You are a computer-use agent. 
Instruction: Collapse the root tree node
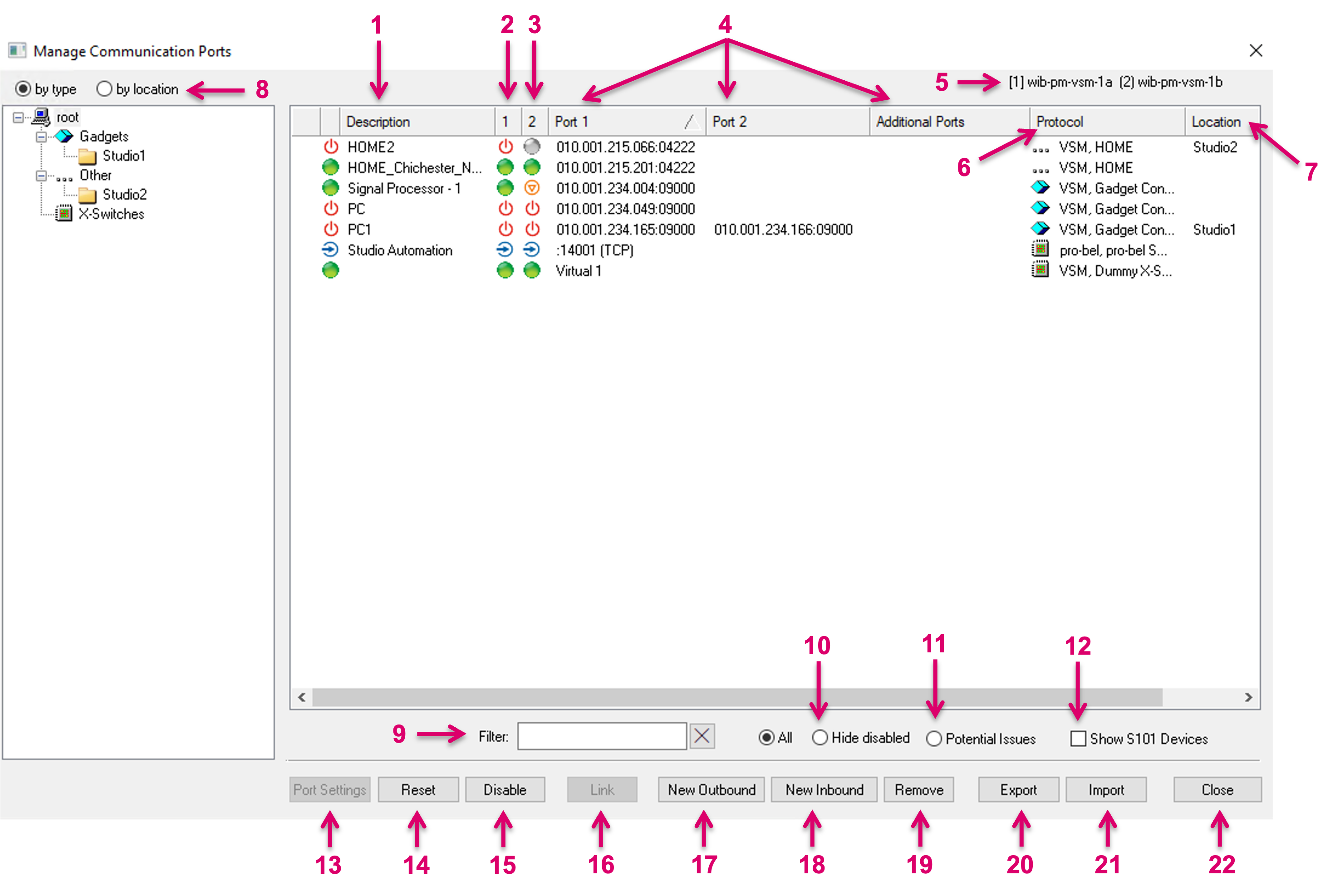click(x=18, y=117)
